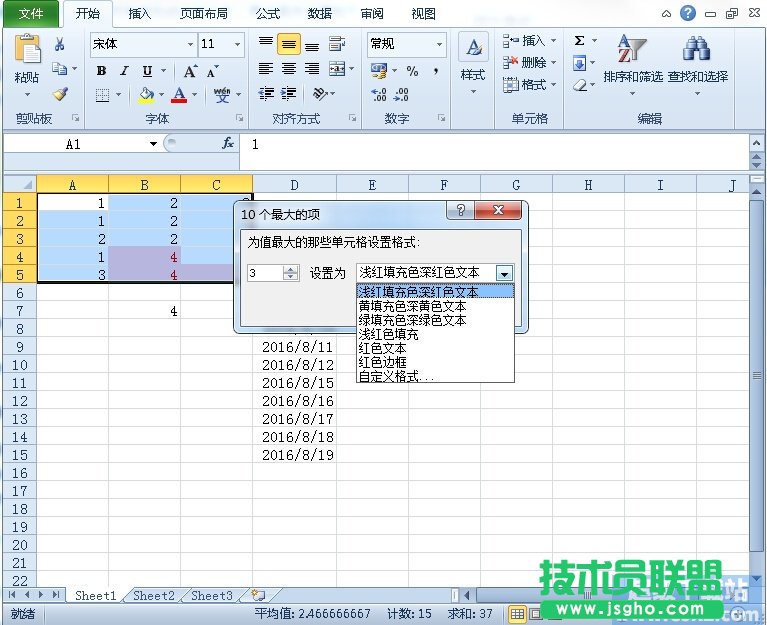Toggle bold formatting
This screenshot has height=625, width=767.
tap(101, 71)
